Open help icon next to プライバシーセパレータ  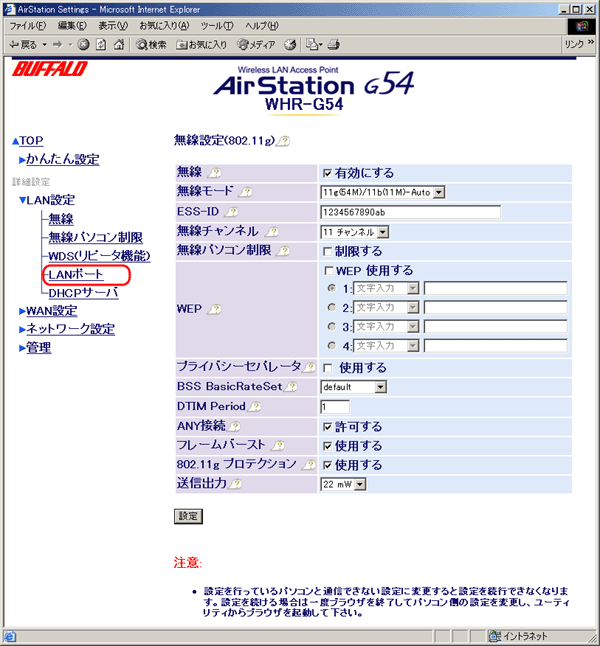tap(309, 367)
